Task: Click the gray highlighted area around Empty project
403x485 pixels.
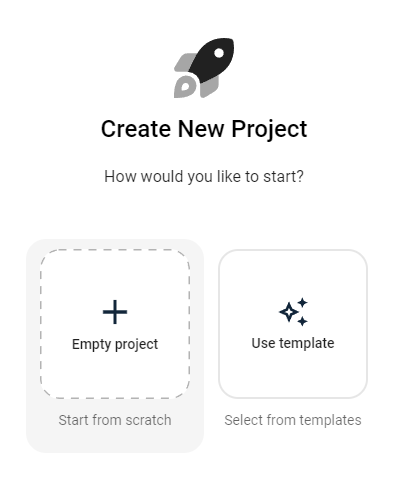Action: 115,440
